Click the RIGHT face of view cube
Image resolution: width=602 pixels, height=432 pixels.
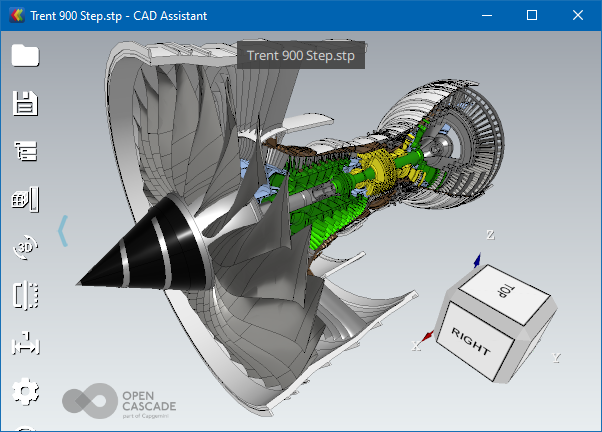click(474, 341)
